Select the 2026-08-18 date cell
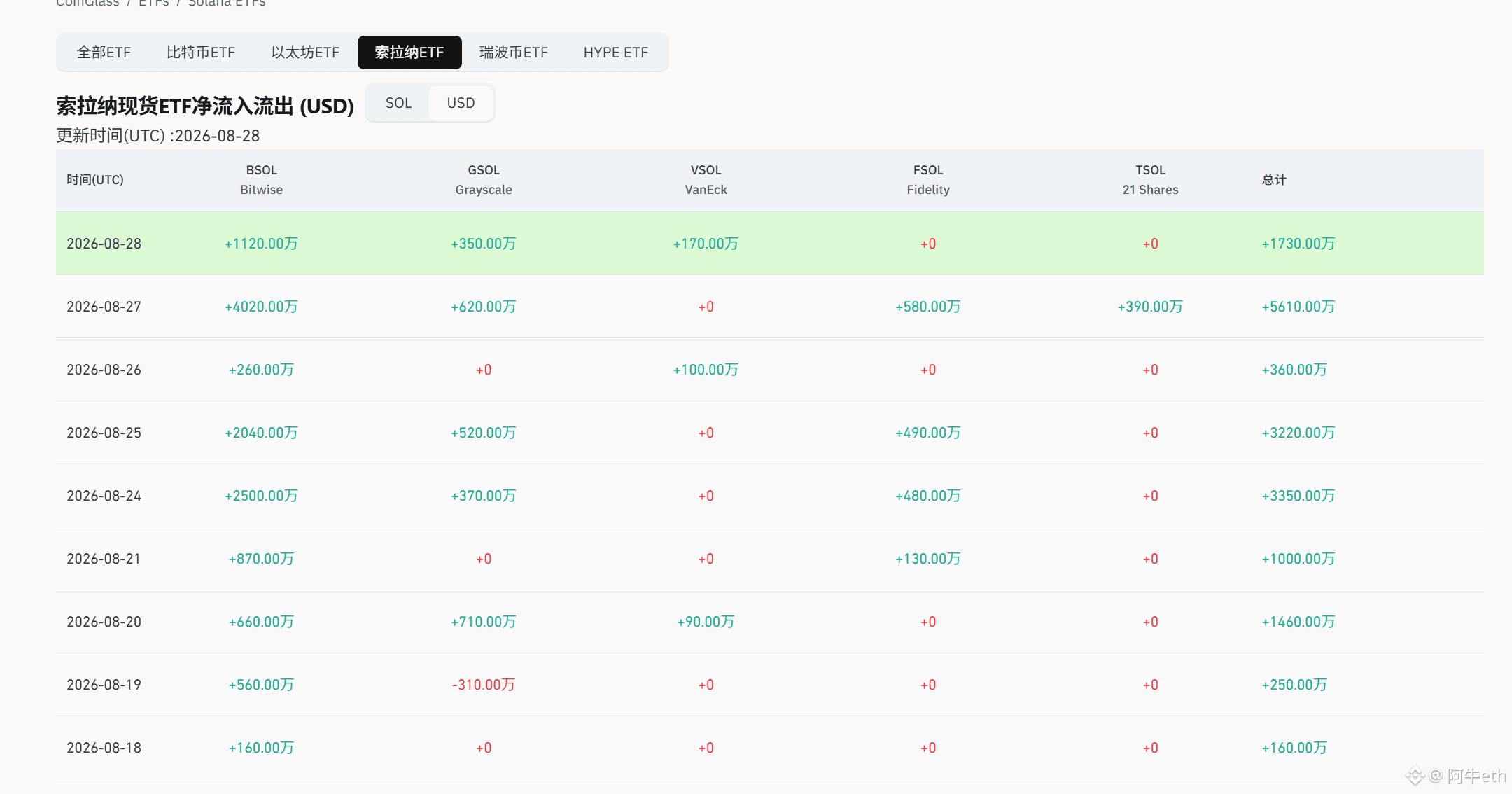The image size is (1512, 794). pos(104,748)
